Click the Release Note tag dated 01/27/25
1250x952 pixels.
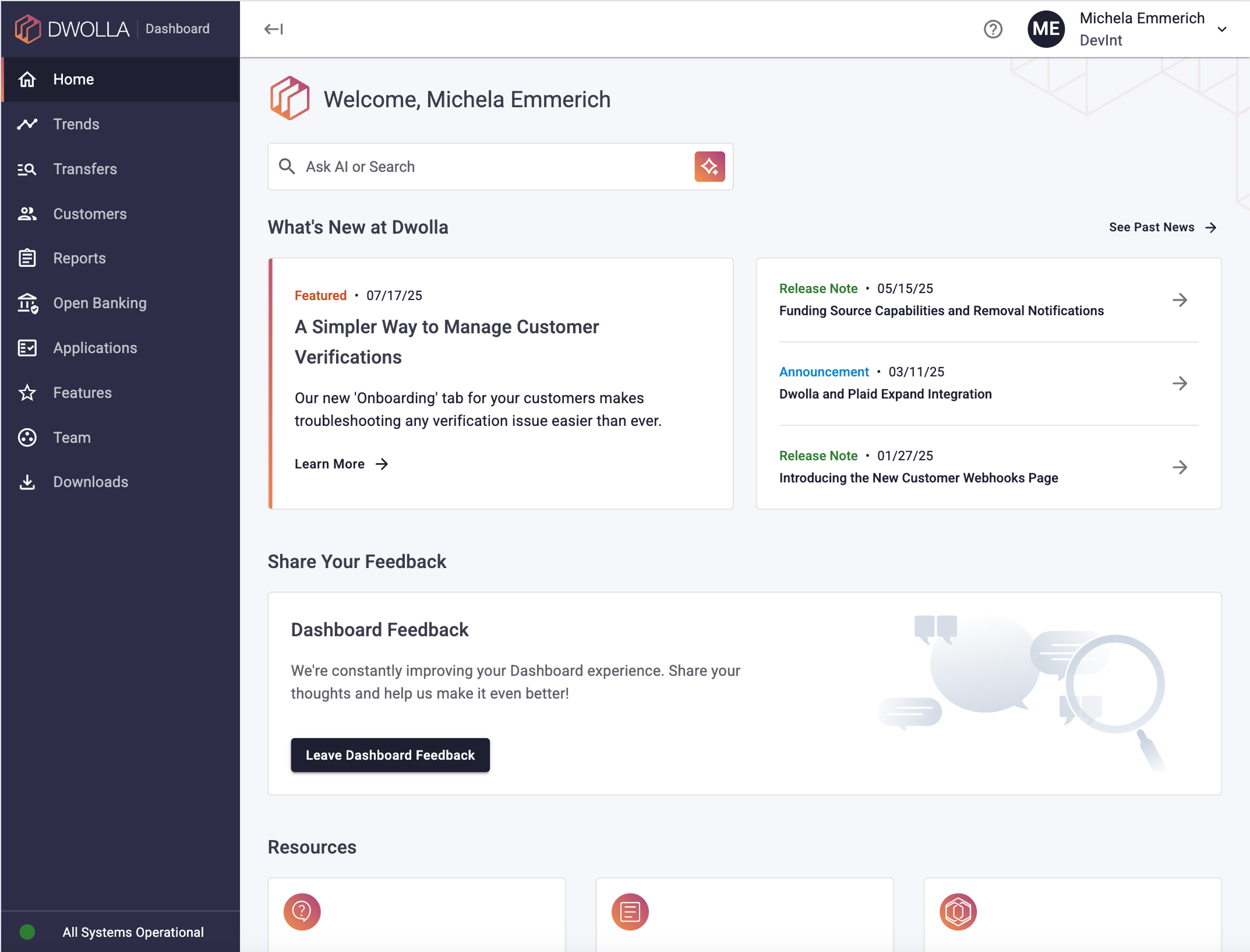point(818,456)
